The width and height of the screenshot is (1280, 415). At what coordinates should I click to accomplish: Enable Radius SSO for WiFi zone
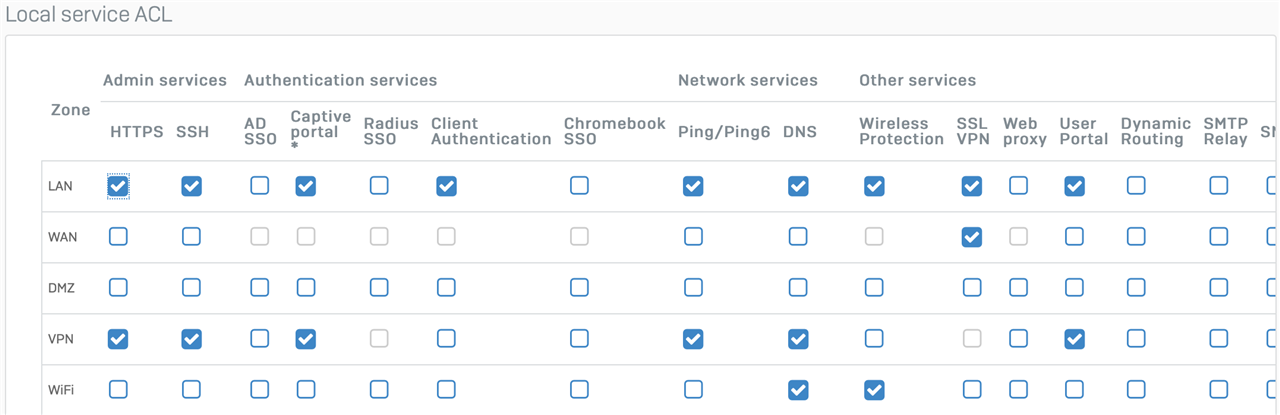(379, 390)
